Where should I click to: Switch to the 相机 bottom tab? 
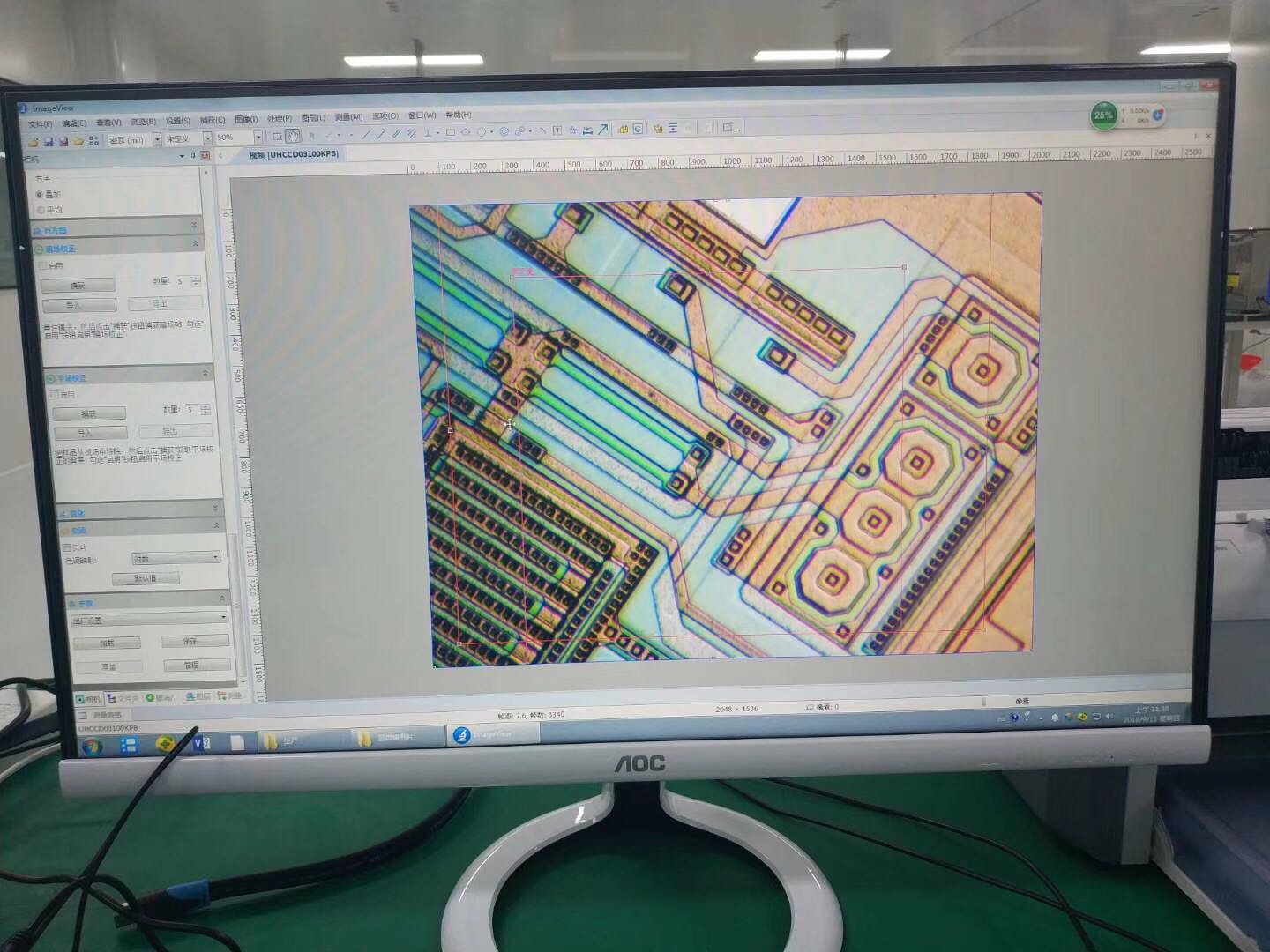click(89, 699)
